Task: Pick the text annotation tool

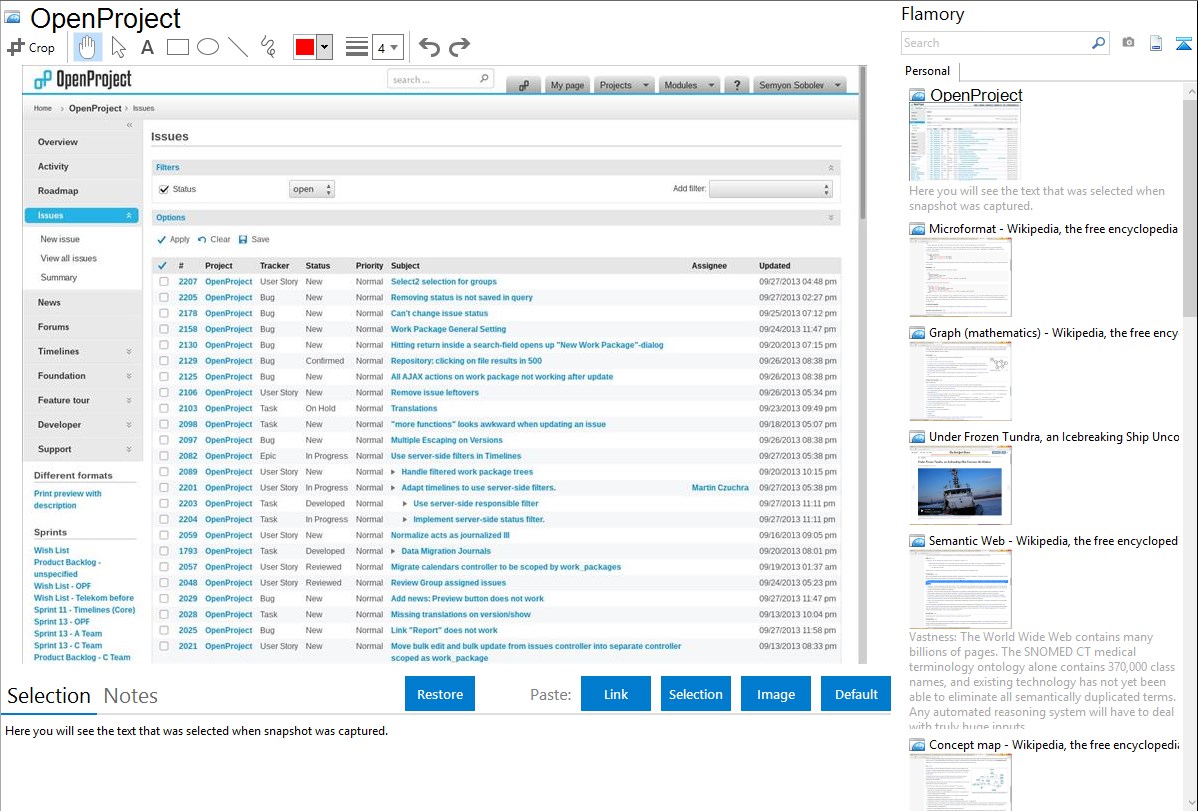Action: click(x=147, y=47)
